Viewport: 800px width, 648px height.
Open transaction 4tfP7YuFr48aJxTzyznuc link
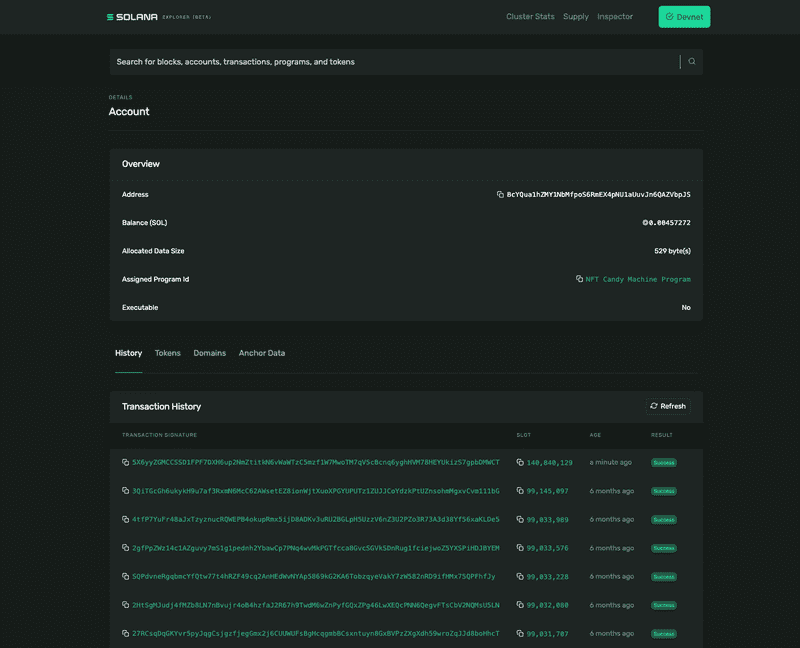tap(316, 519)
